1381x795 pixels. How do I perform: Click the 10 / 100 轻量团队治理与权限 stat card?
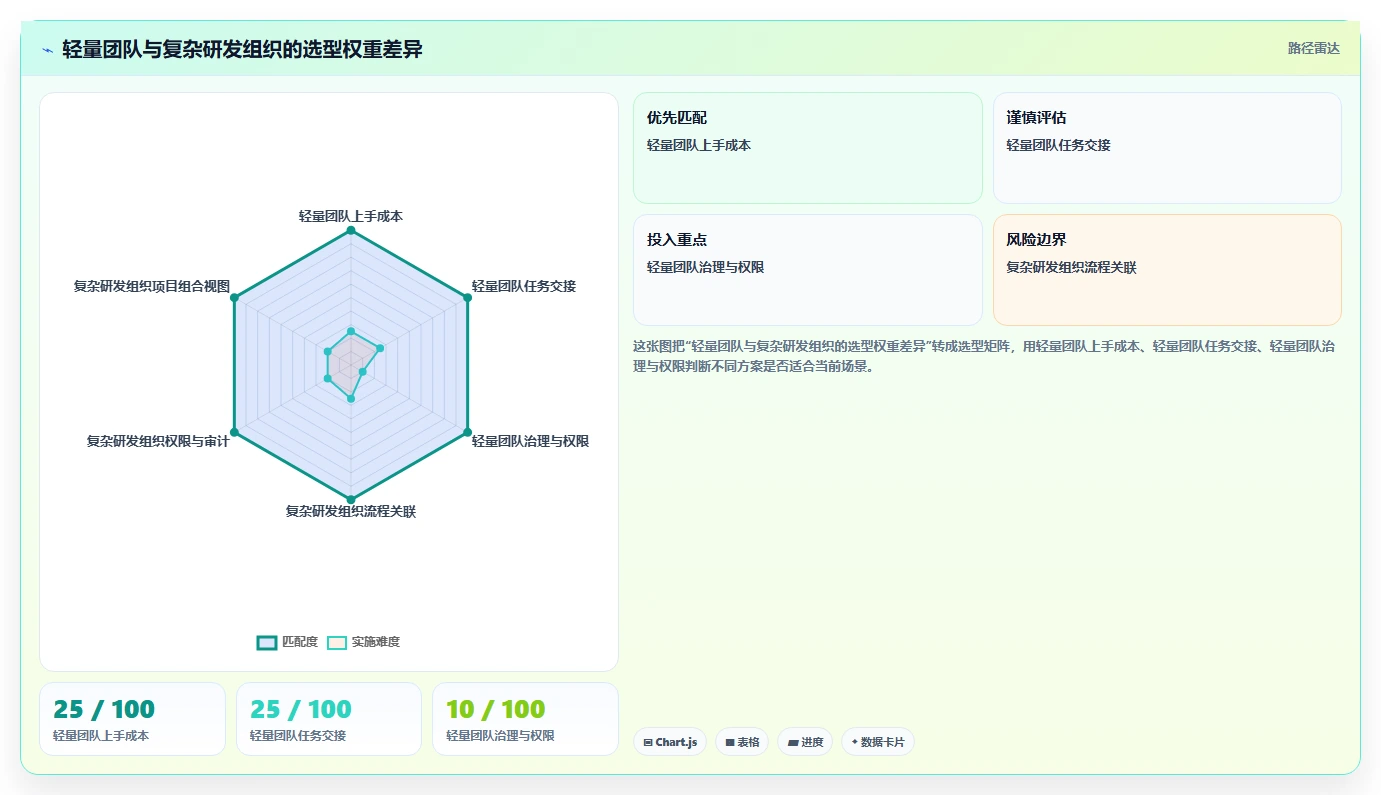click(526, 719)
